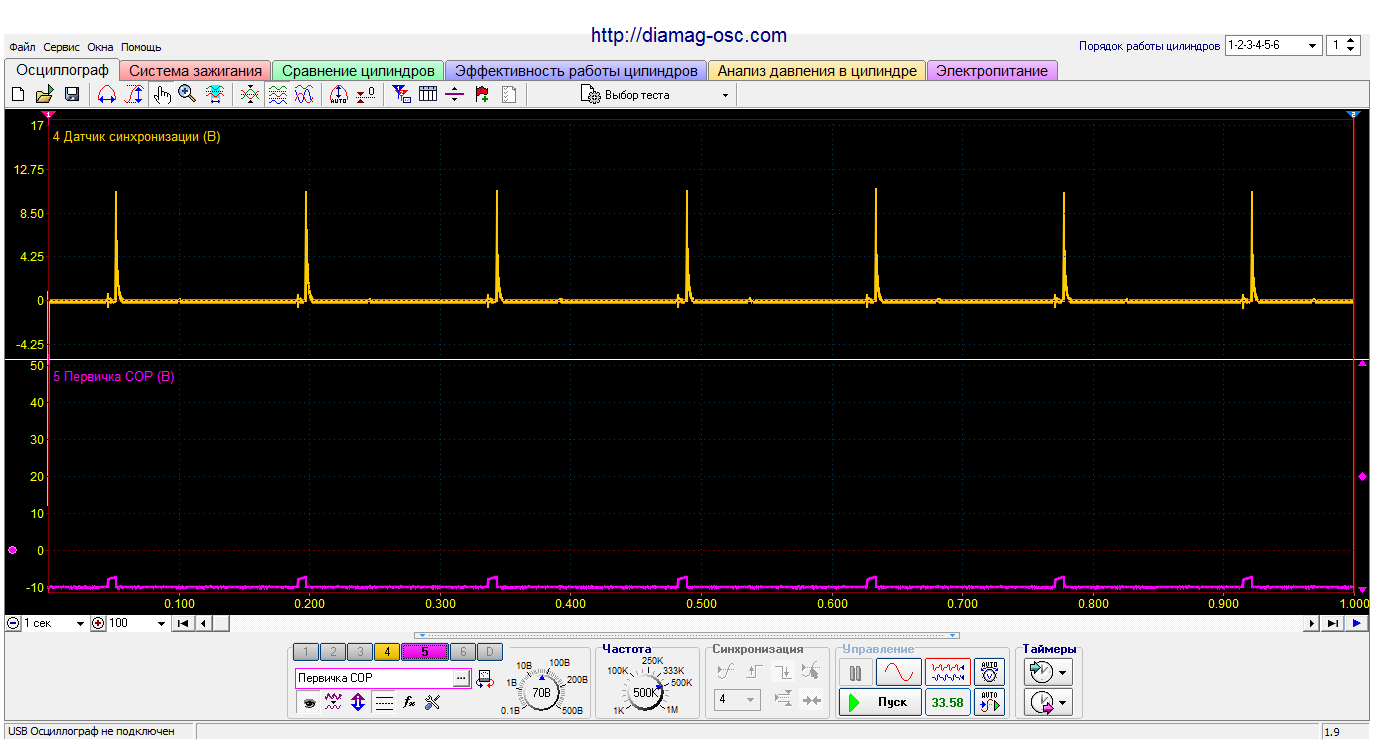
Task: Open the first timer clock dropdown
Action: tap(1048, 672)
